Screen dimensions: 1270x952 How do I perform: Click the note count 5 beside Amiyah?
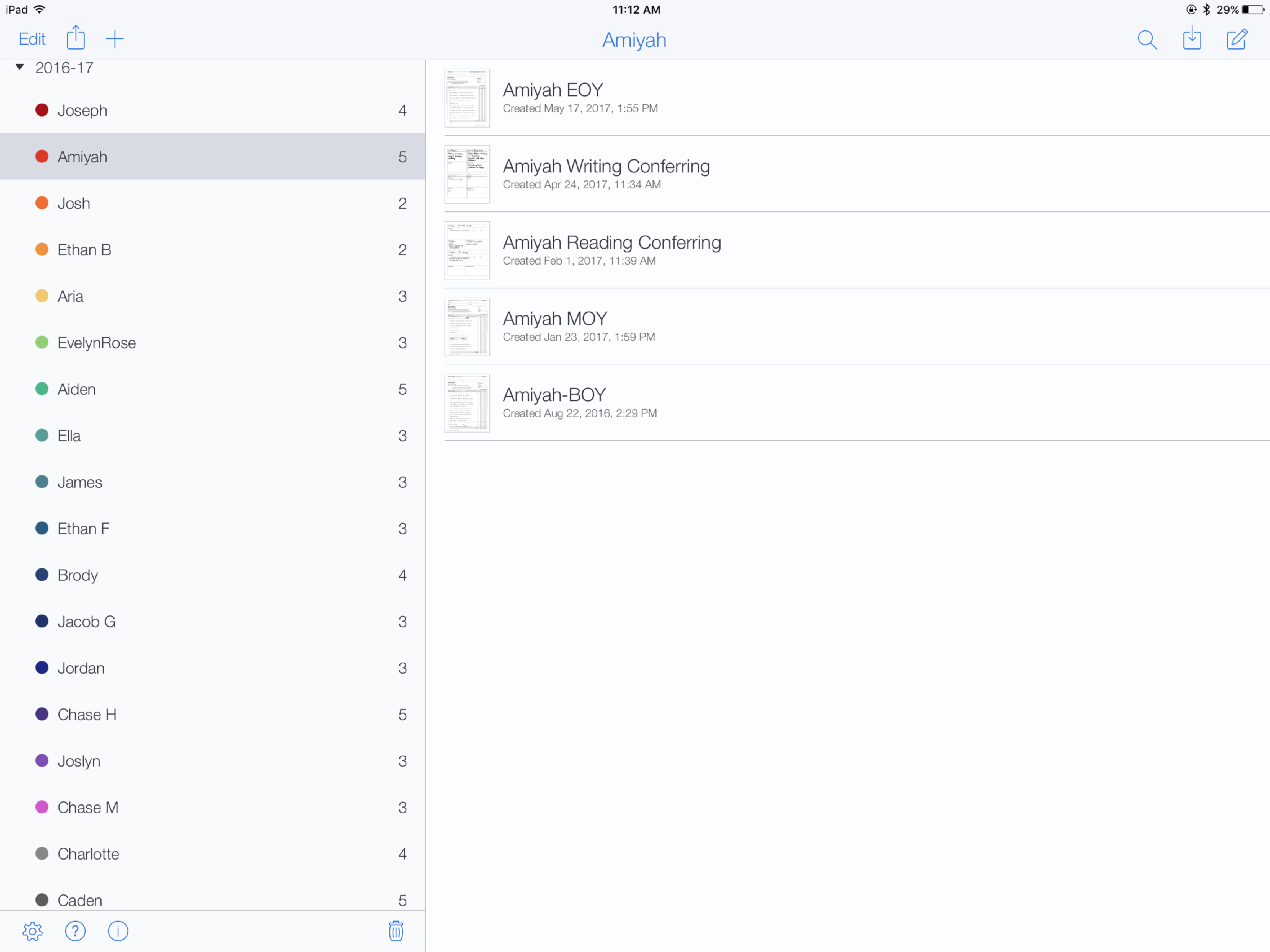402,157
